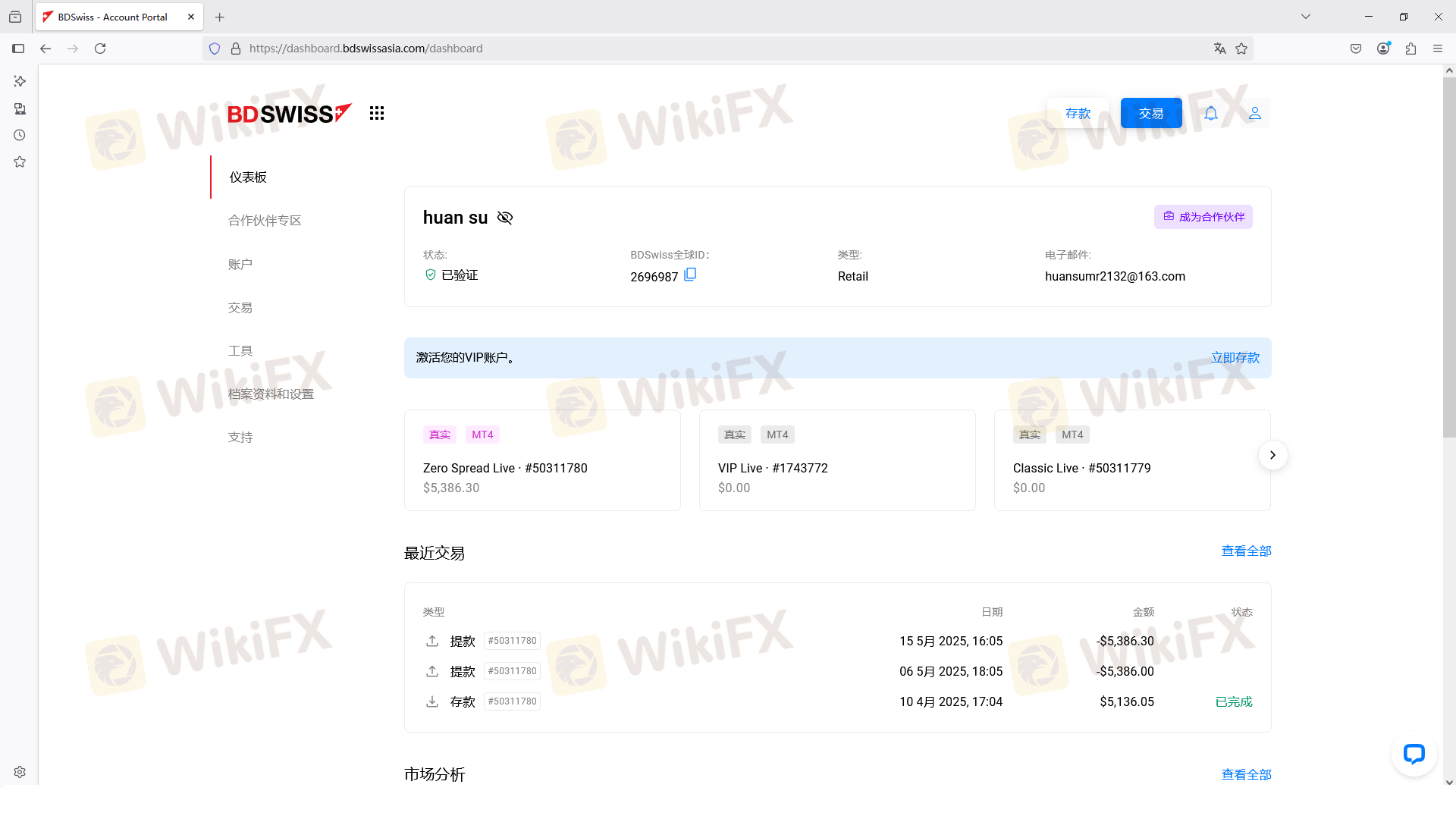The height and width of the screenshot is (819, 1456).
Task: Open the list all tabs dropdown
Action: coord(1306,17)
